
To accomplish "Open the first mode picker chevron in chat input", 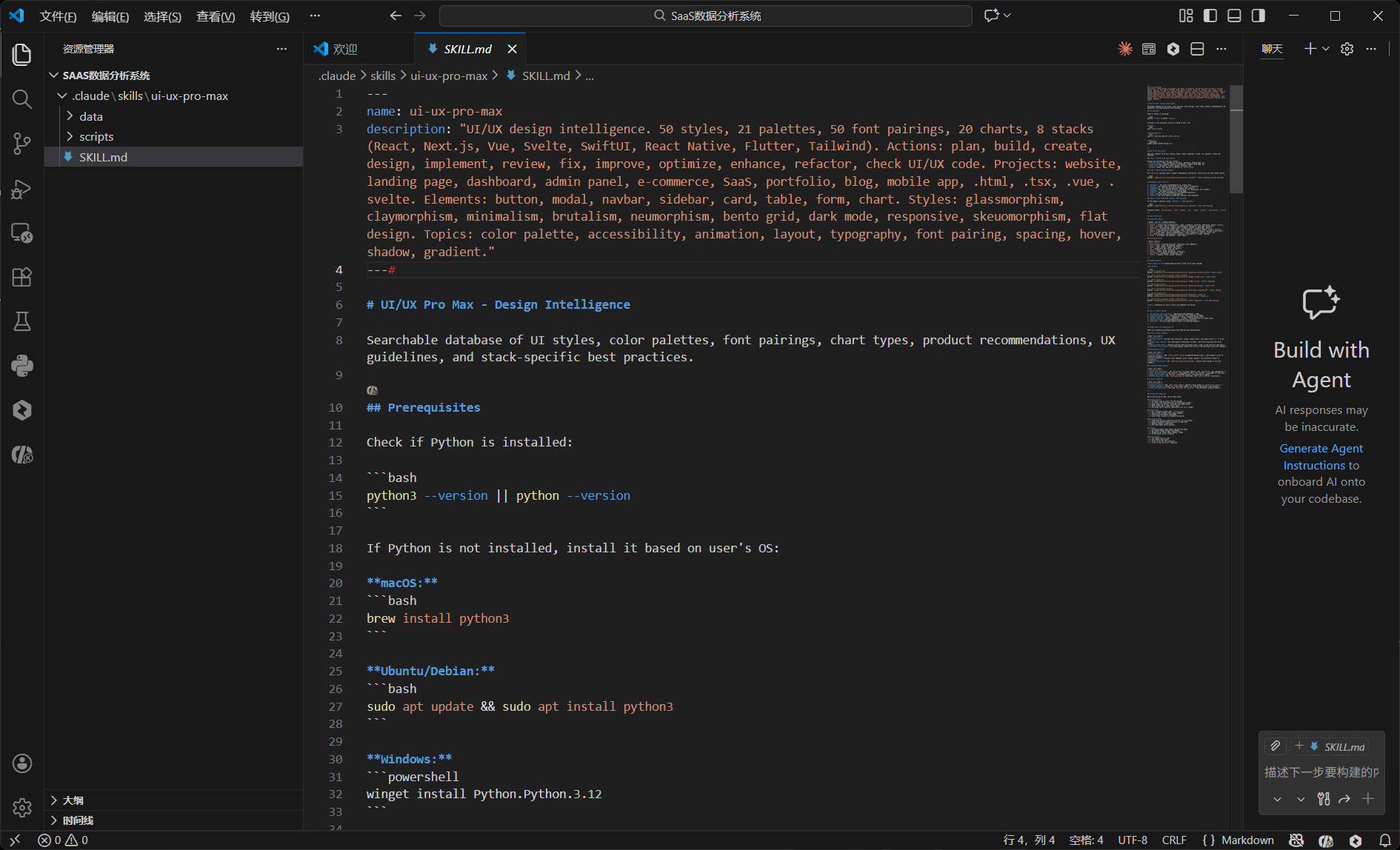I will click(1277, 799).
